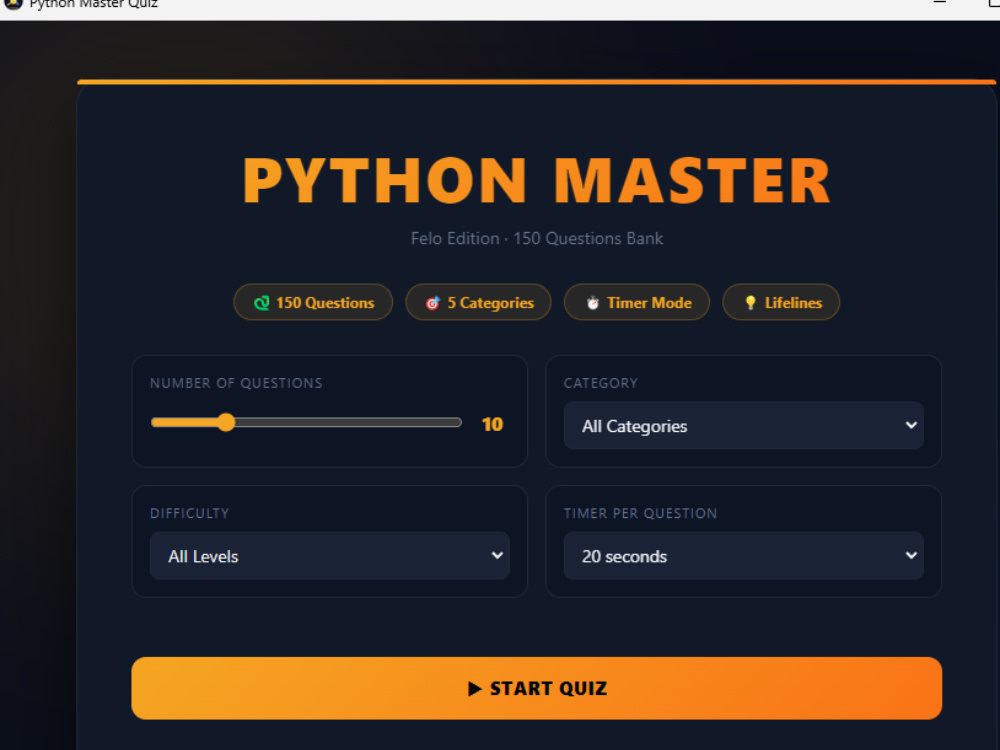1000x750 pixels.
Task: Click the CATEGORY label
Action: (600, 383)
